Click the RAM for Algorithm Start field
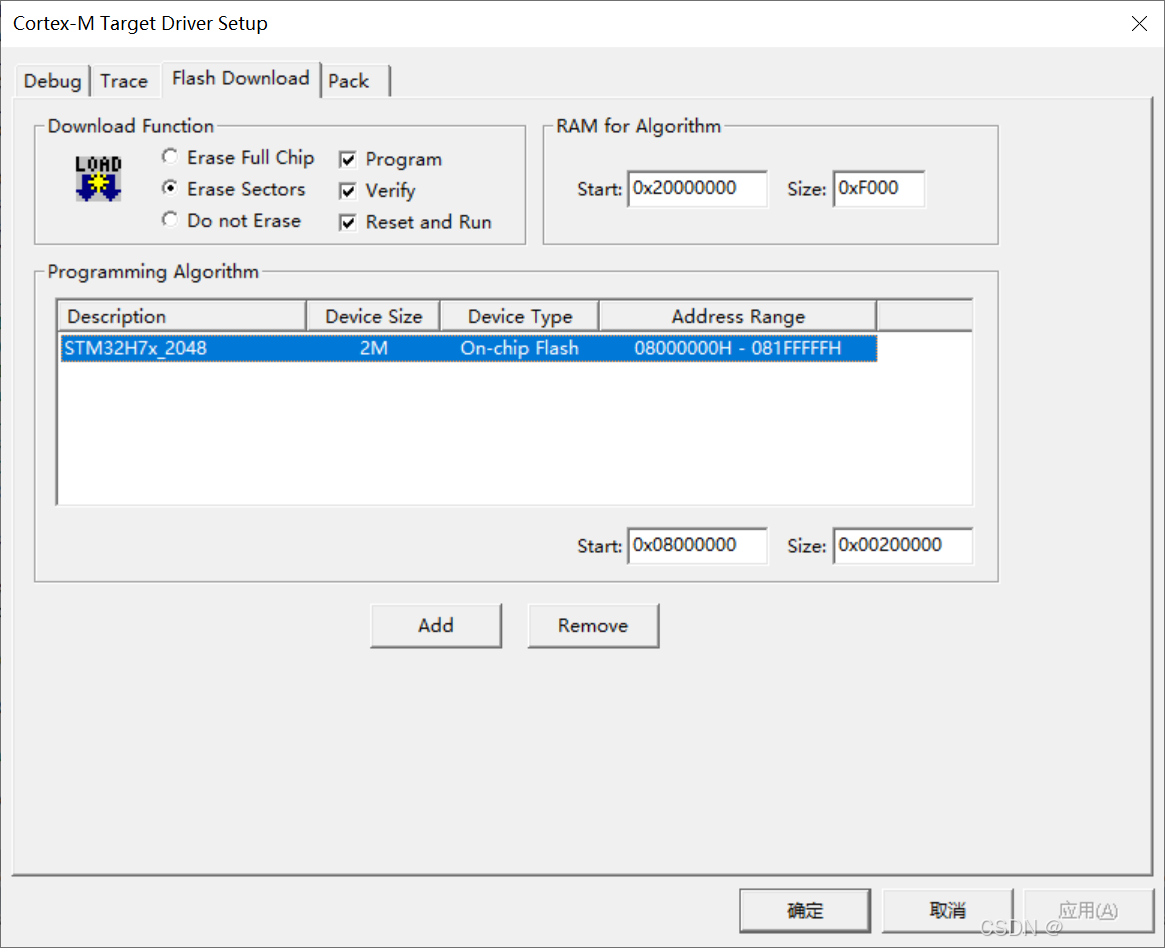Image resolution: width=1165 pixels, height=948 pixels. point(698,189)
